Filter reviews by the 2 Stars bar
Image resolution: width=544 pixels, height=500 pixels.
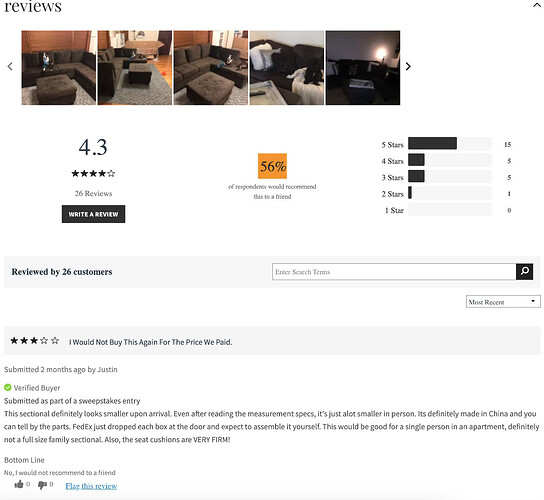click(x=450, y=193)
